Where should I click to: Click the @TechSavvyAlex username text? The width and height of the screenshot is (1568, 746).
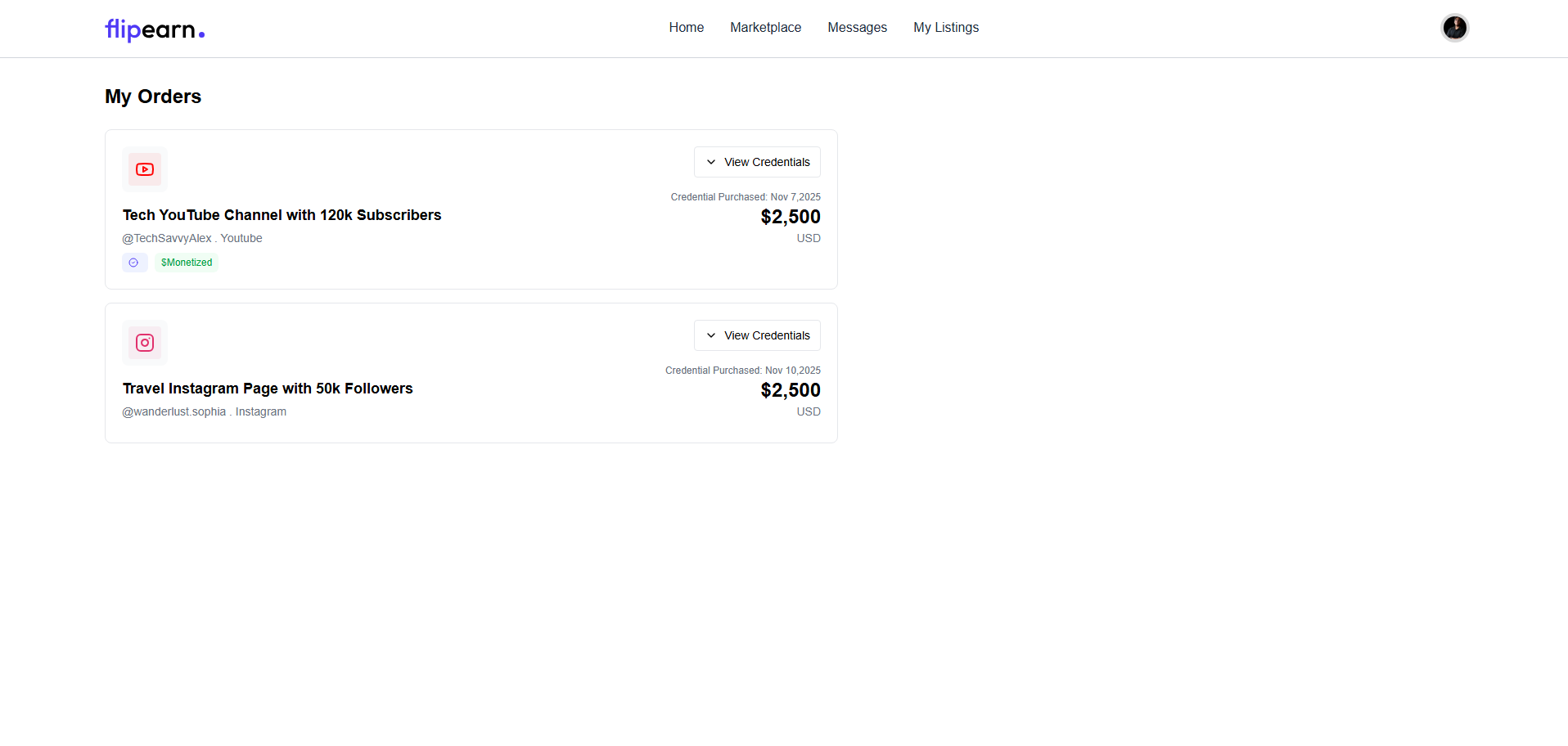pos(167,238)
